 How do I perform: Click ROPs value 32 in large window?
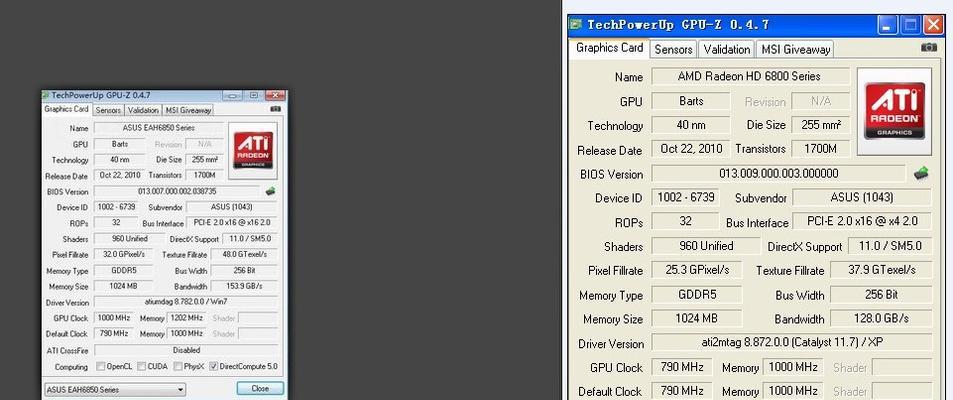686,221
